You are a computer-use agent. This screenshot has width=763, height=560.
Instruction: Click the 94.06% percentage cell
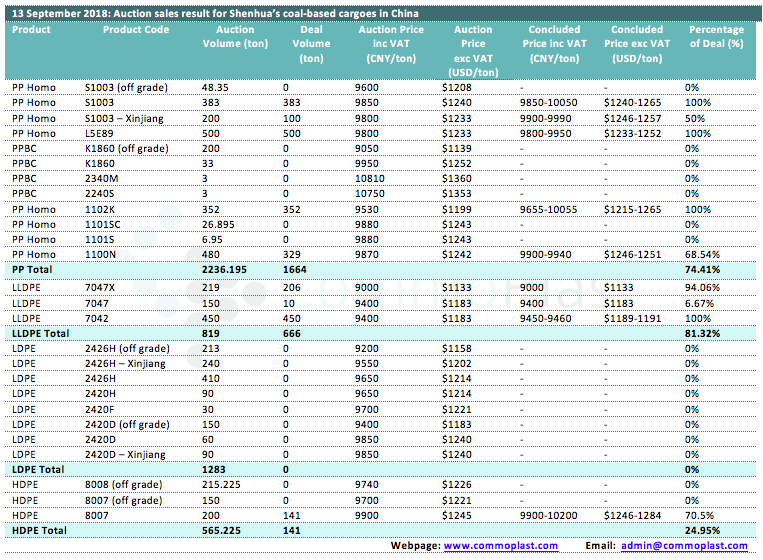(703, 286)
